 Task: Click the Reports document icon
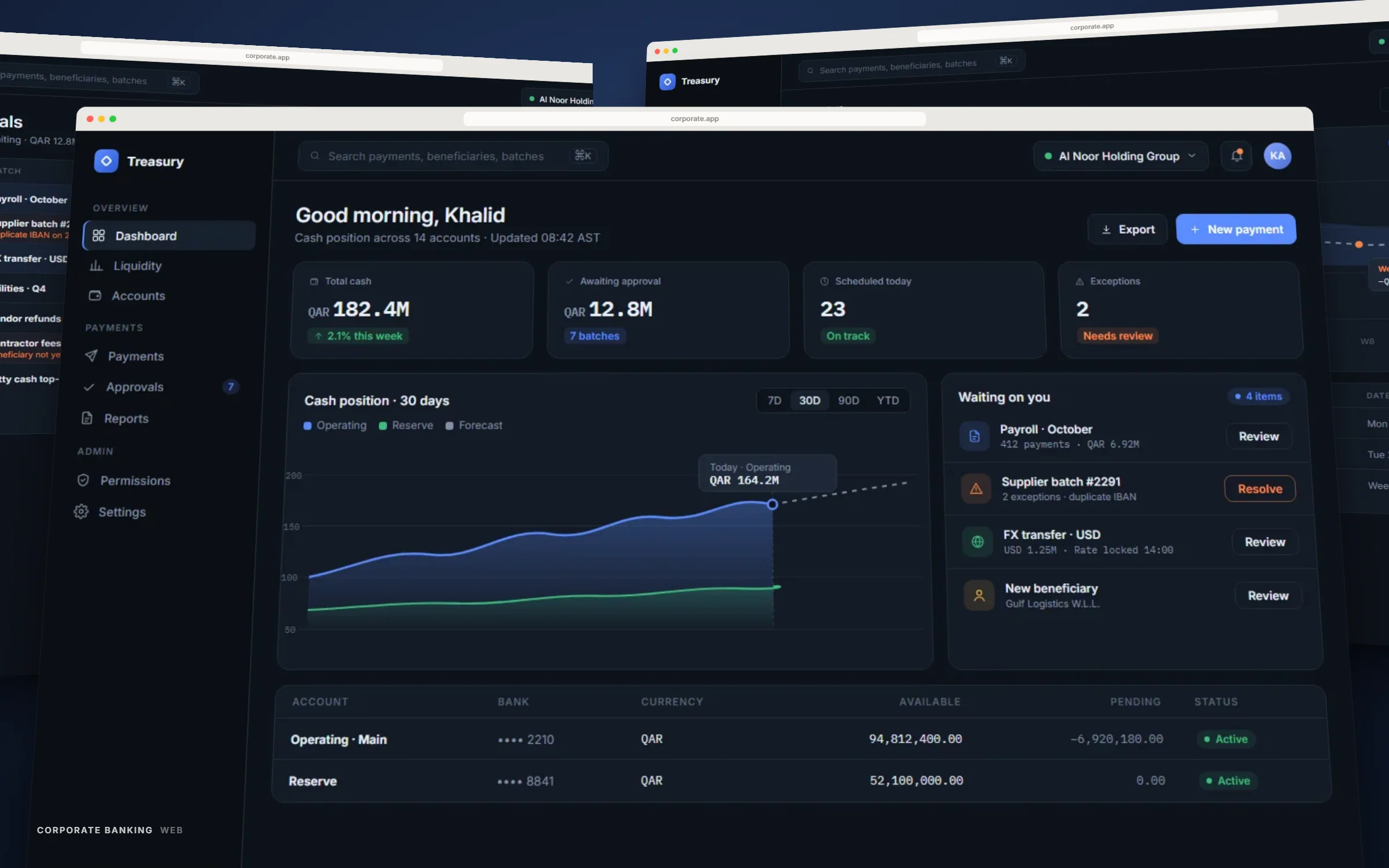coord(87,418)
